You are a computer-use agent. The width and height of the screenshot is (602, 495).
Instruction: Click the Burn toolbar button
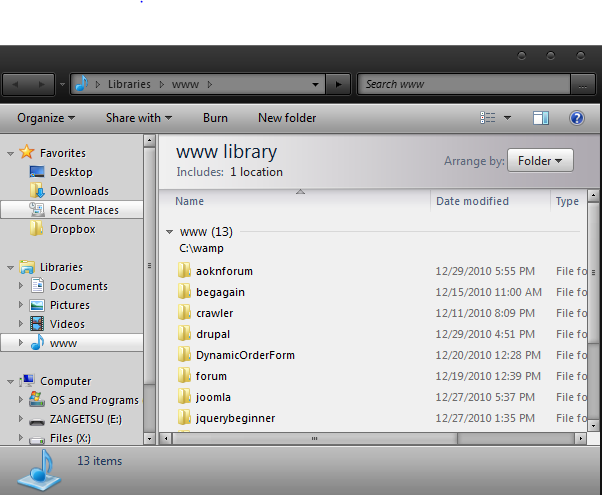(215, 118)
